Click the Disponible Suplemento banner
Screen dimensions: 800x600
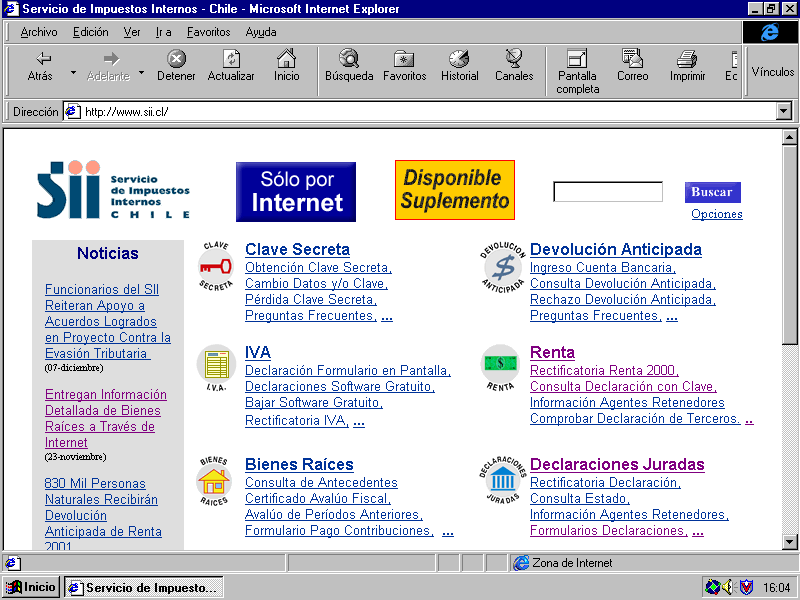click(455, 190)
